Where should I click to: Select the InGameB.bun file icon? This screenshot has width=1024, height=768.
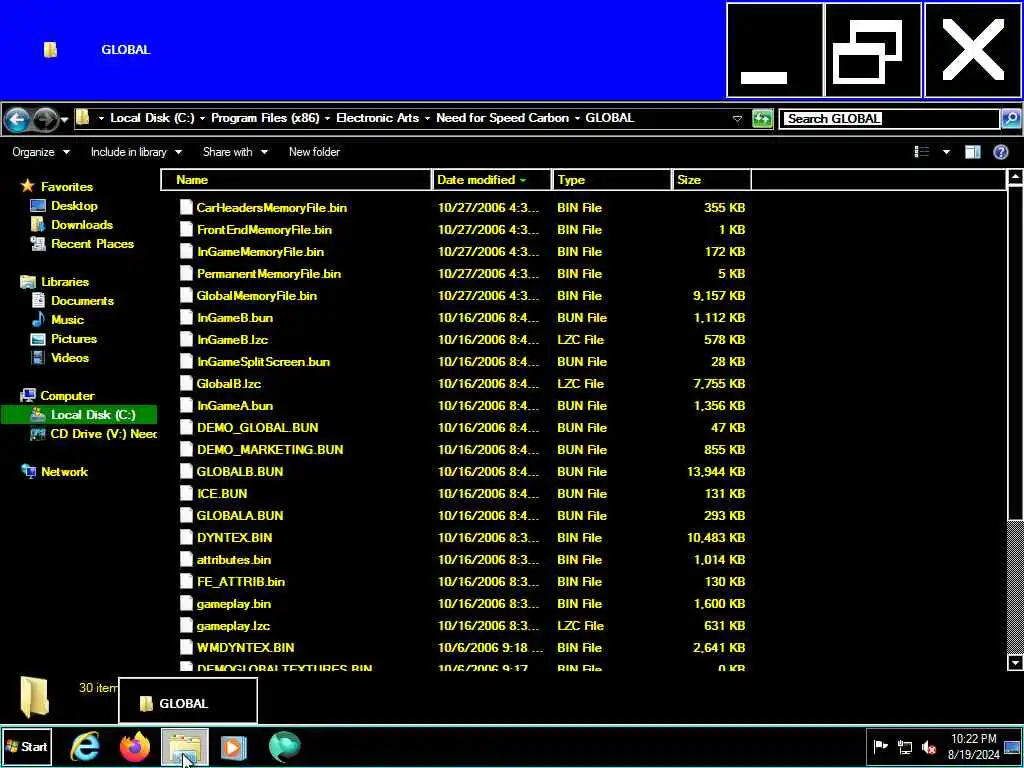point(186,317)
